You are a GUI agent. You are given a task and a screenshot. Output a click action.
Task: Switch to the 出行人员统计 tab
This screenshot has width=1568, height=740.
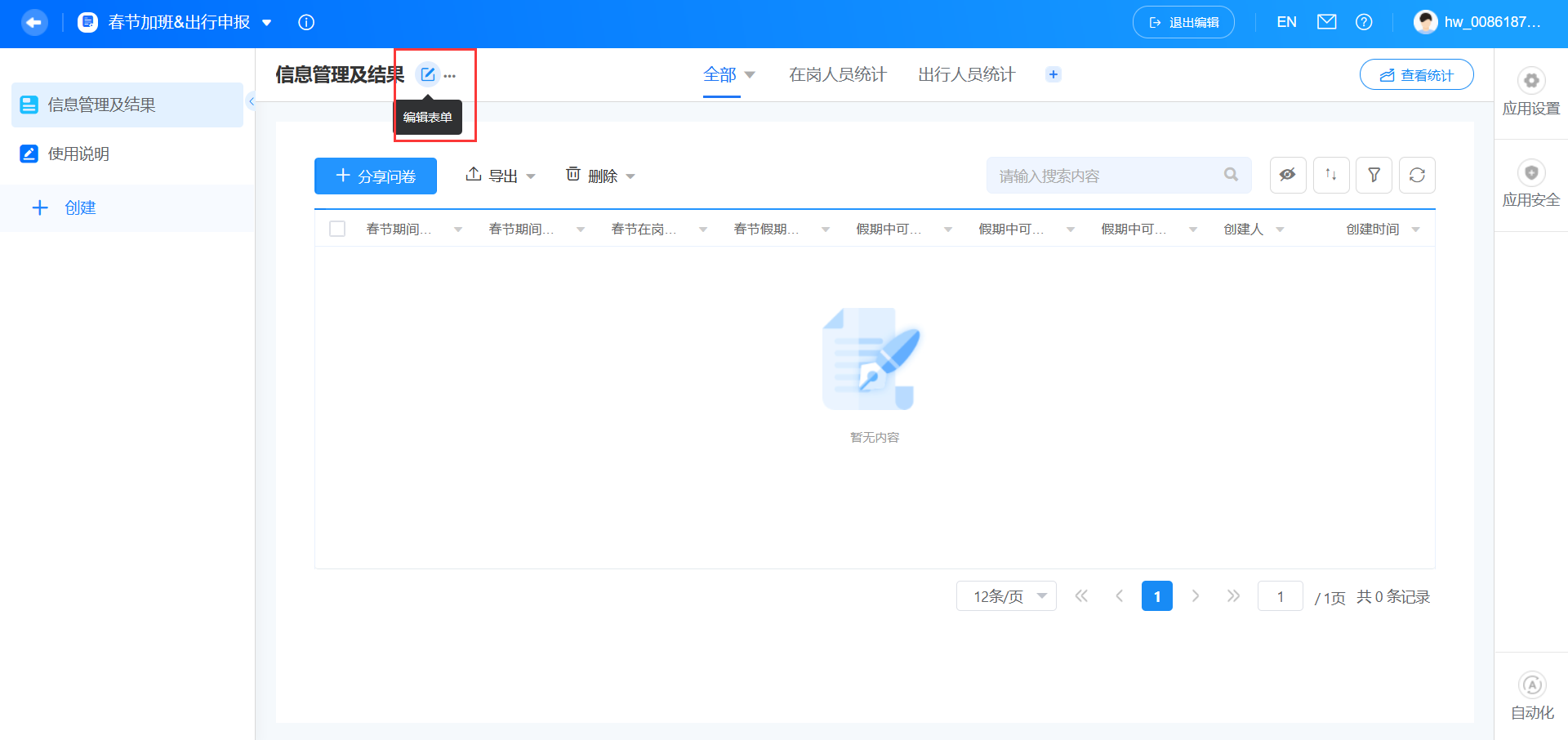(x=965, y=74)
